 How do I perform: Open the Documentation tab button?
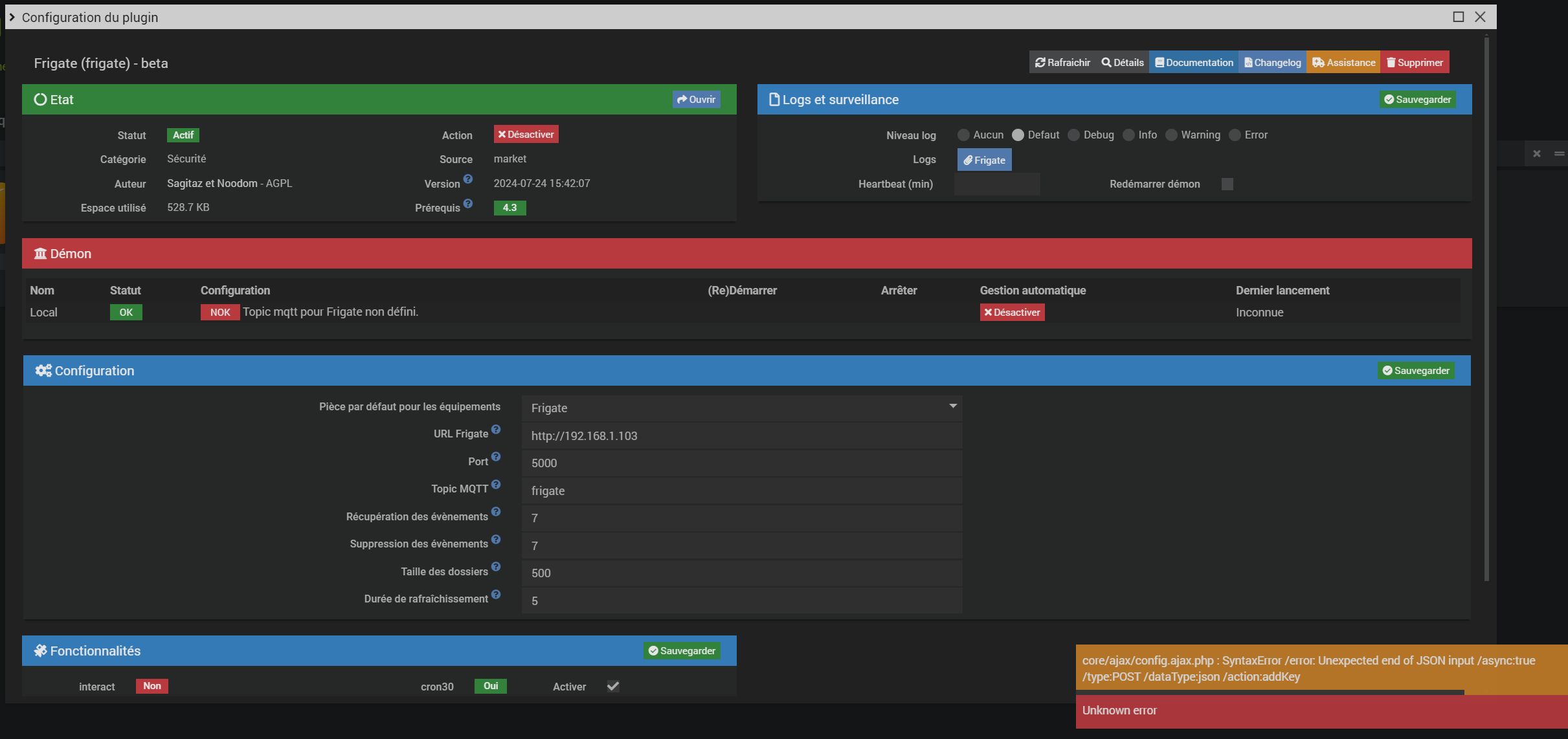pyautogui.click(x=1194, y=62)
